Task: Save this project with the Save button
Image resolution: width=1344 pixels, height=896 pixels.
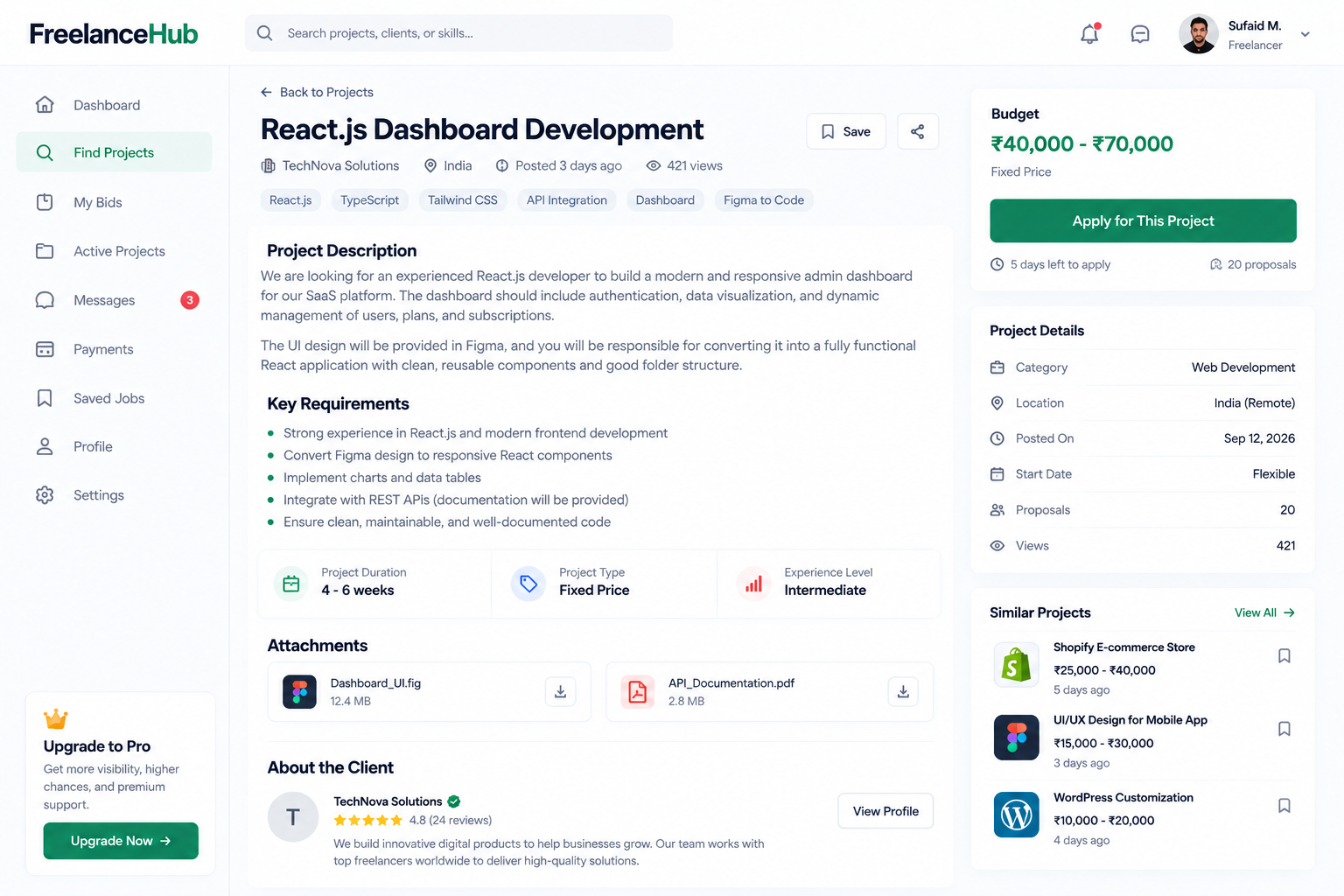Action: click(846, 131)
